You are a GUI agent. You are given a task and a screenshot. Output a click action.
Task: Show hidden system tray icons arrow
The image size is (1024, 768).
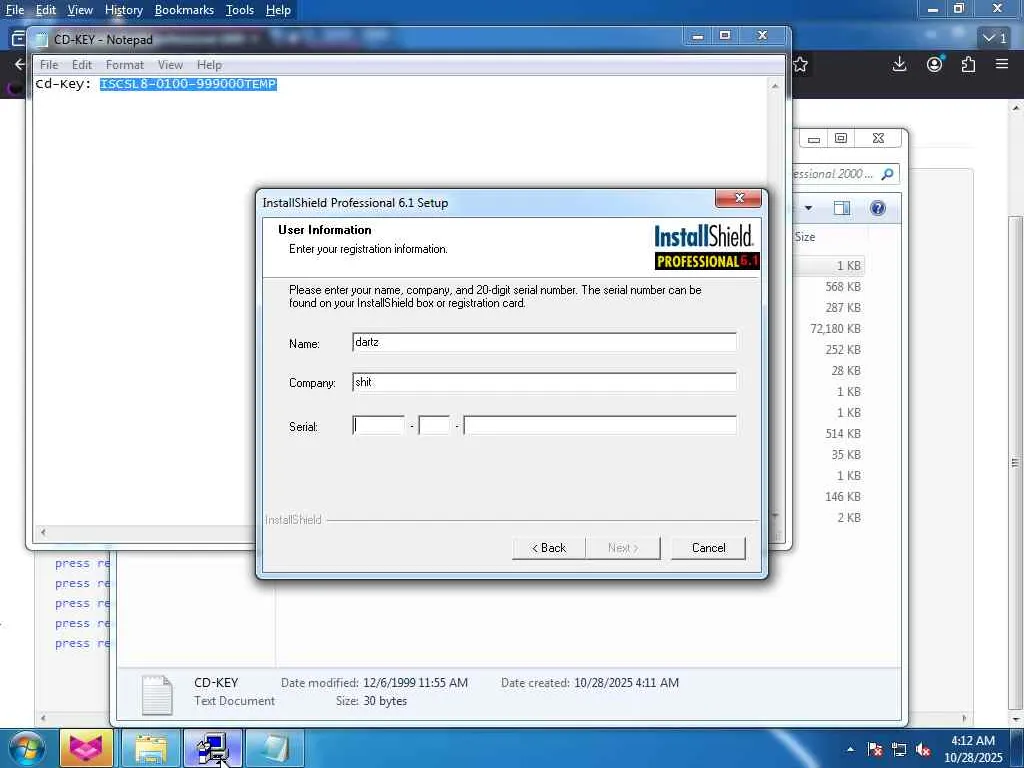[x=850, y=749]
